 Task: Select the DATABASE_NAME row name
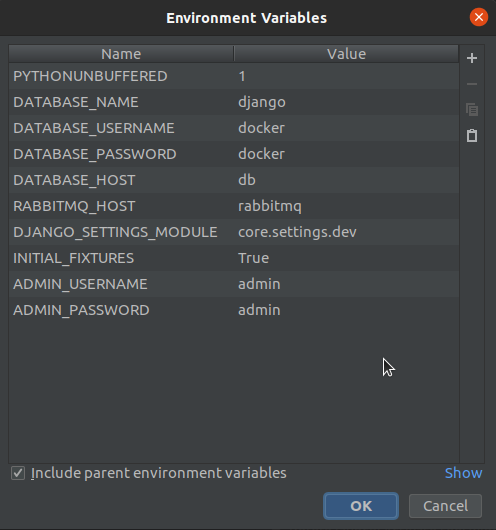coord(121,102)
